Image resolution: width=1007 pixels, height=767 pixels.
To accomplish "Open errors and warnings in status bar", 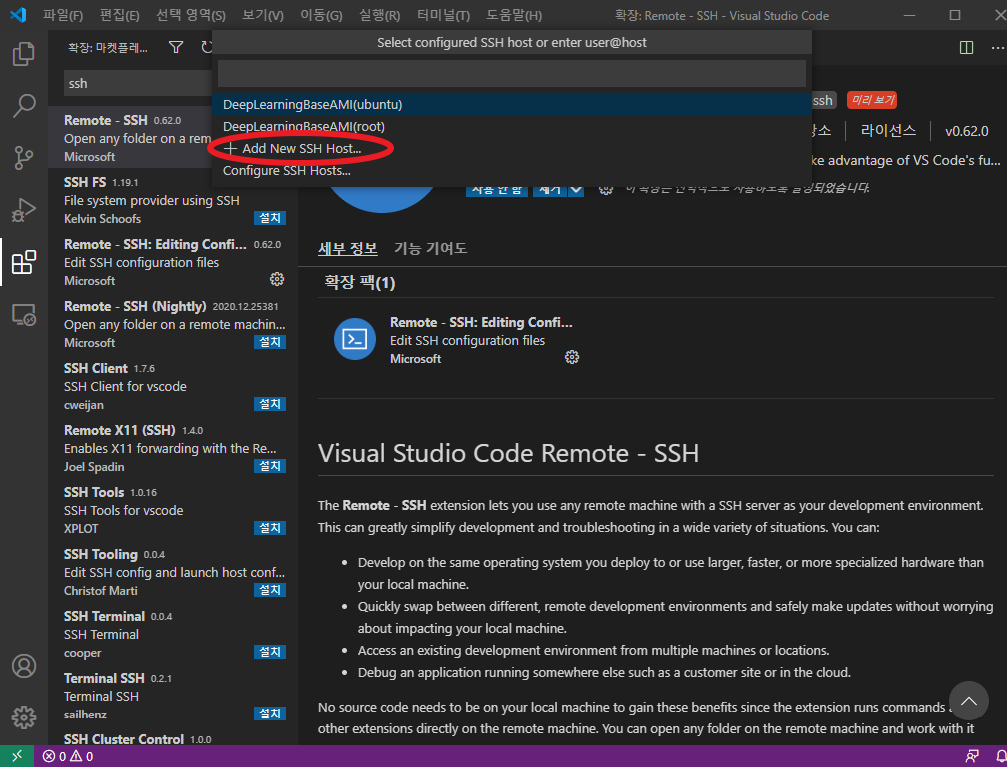I will [68, 757].
